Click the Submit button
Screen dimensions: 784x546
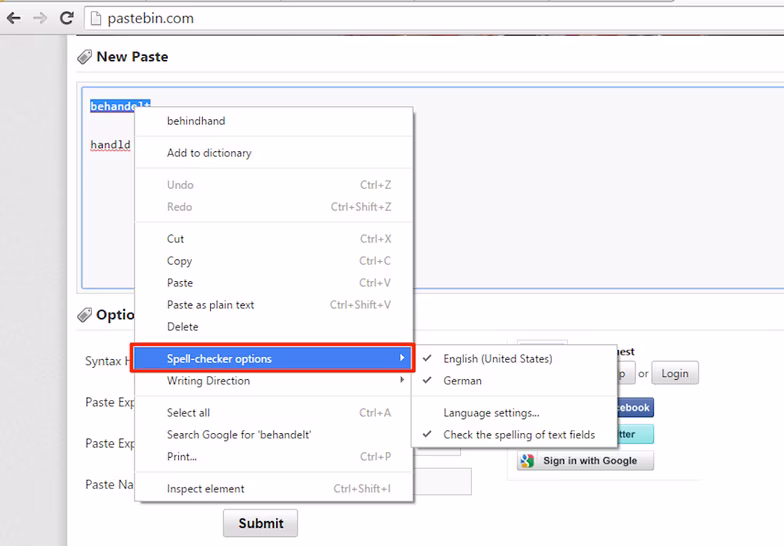click(x=260, y=524)
